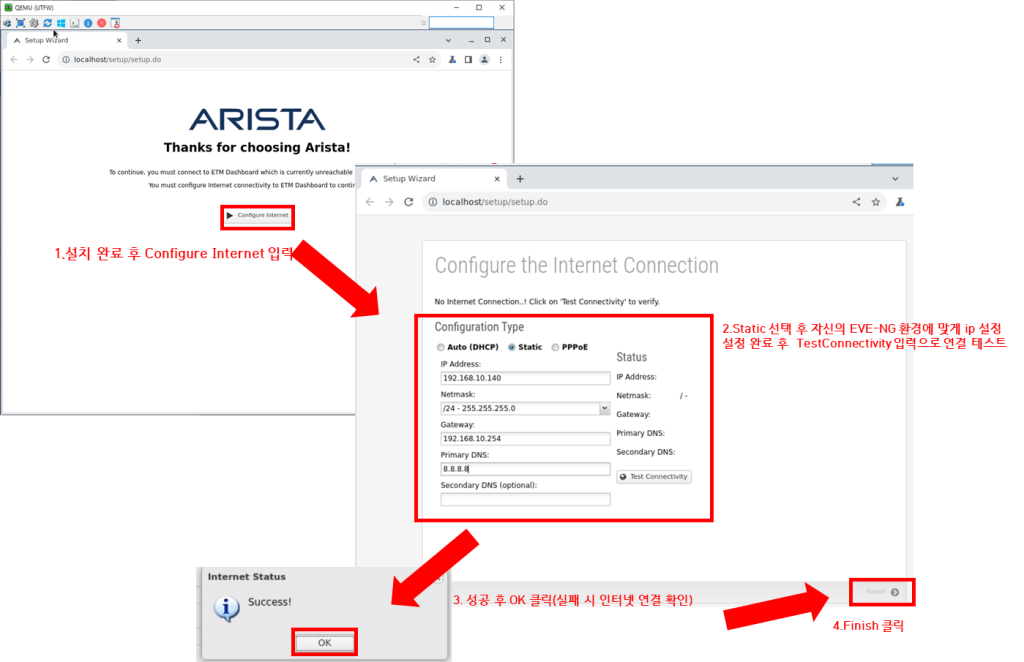This screenshot has height=662, width=1024.
Task: Close Setup Wizard tab in back browser window
Action: pos(119,40)
